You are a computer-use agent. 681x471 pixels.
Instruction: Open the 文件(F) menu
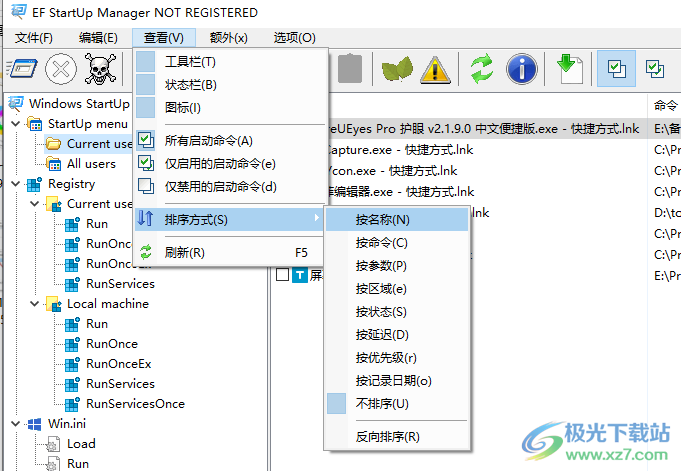tap(34, 38)
